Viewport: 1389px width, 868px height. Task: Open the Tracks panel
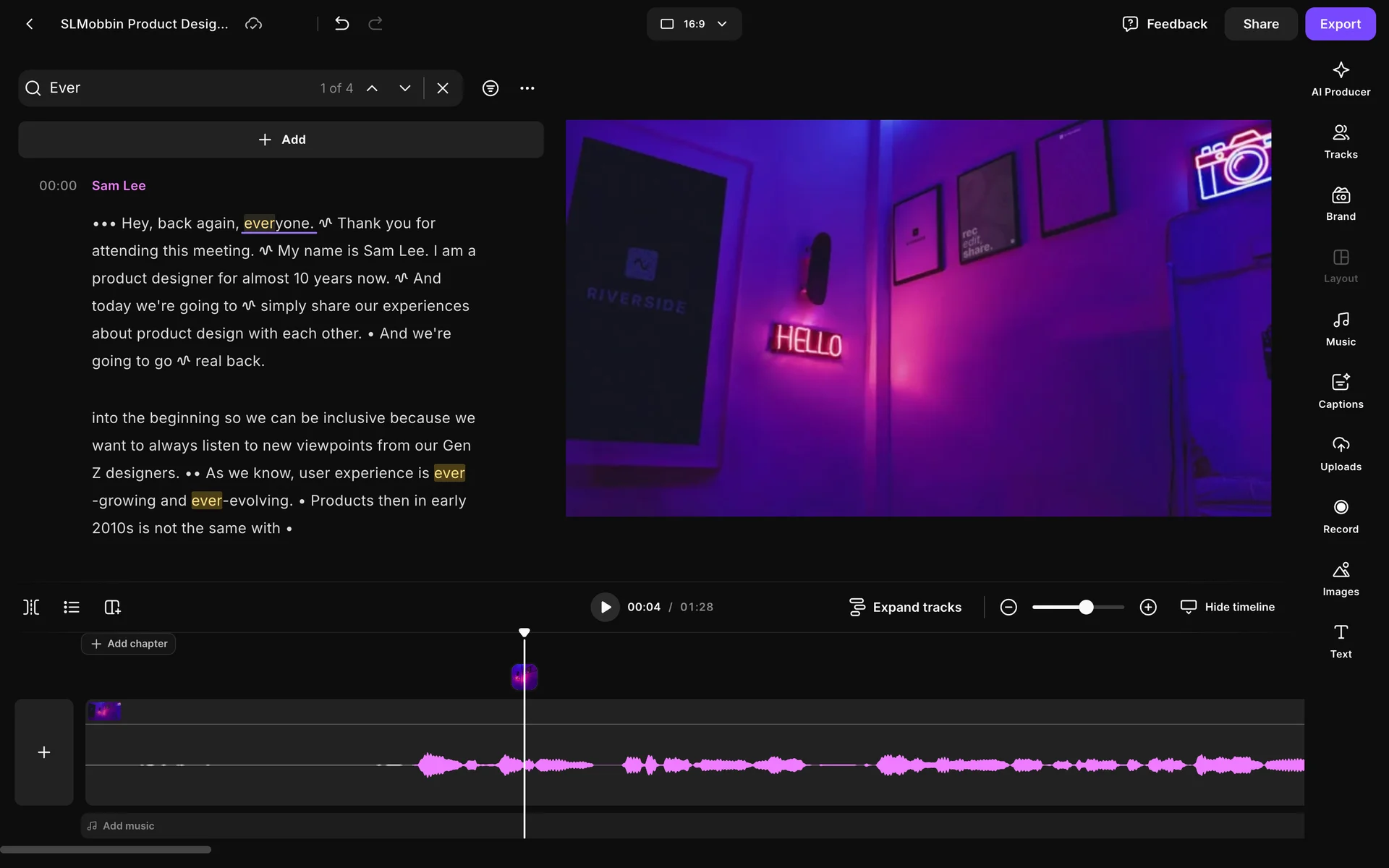[1340, 142]
